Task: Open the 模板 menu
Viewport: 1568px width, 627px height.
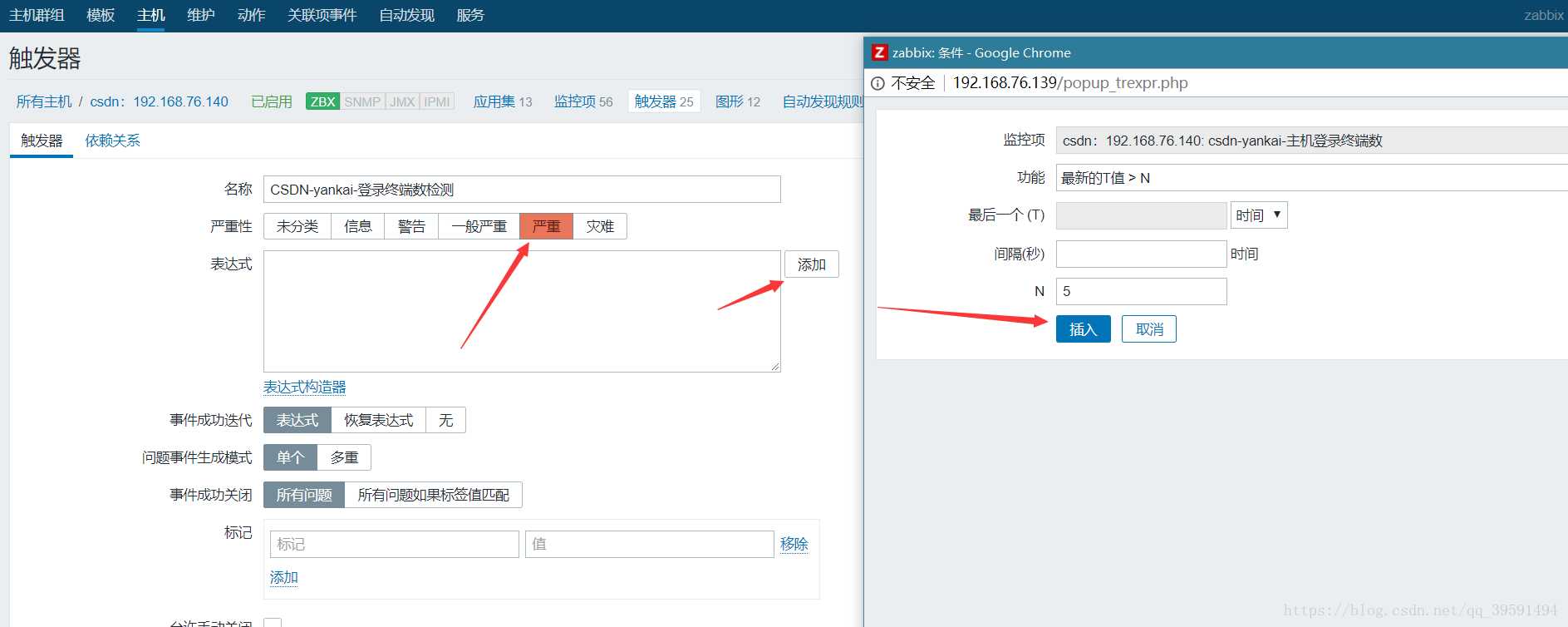Action: pos(101,15)
